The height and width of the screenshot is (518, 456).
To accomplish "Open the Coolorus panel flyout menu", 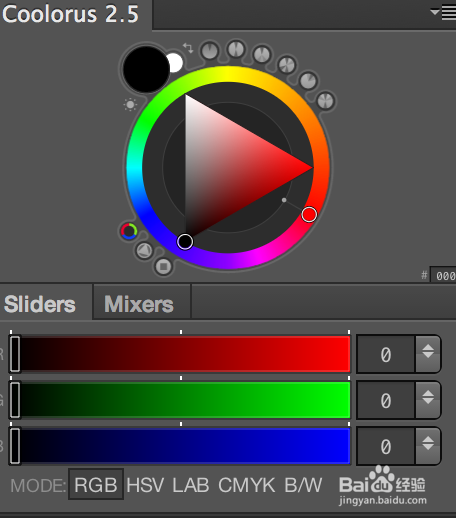I will (x=443, y=13).
